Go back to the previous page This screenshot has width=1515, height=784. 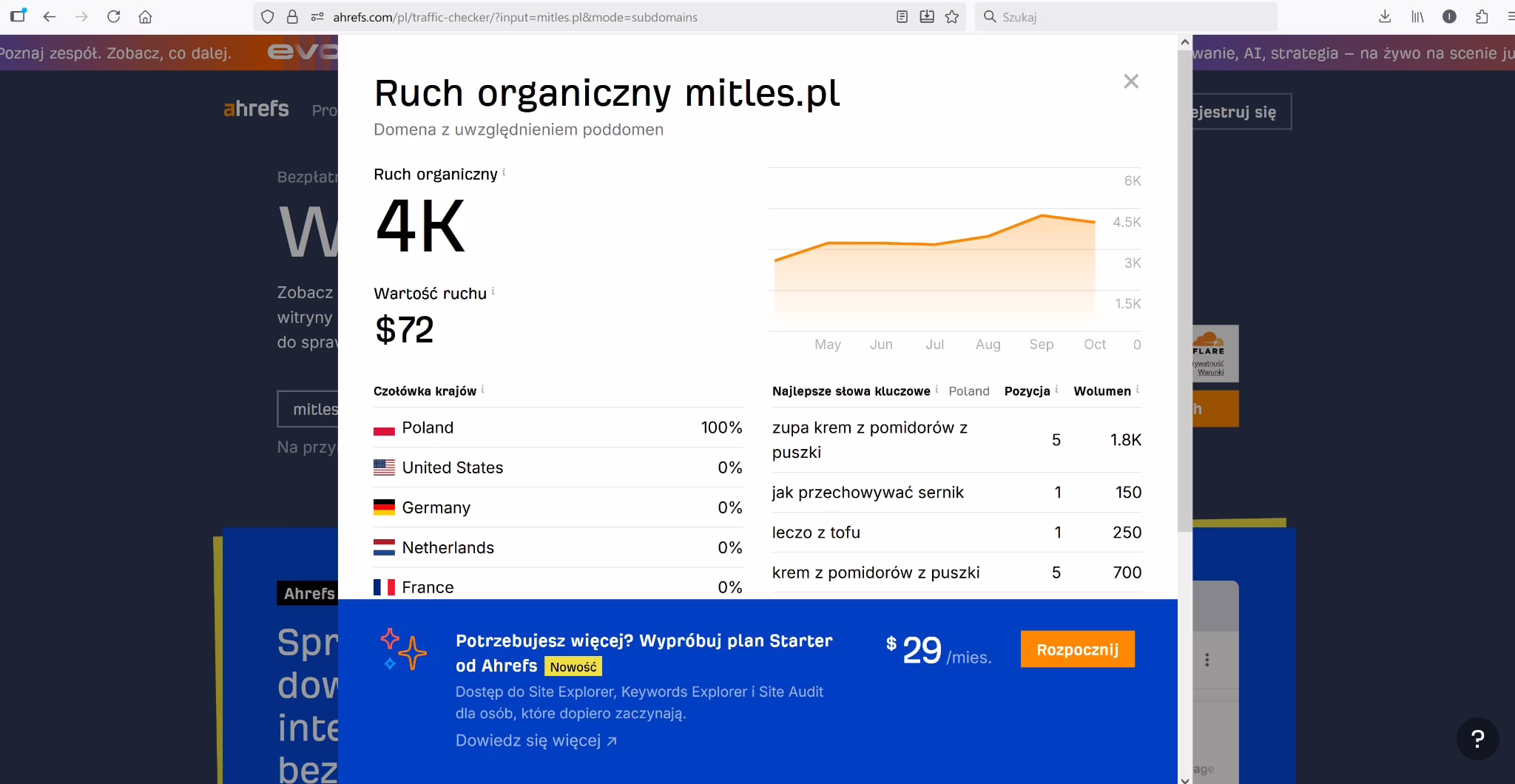(x=50, y=16)
